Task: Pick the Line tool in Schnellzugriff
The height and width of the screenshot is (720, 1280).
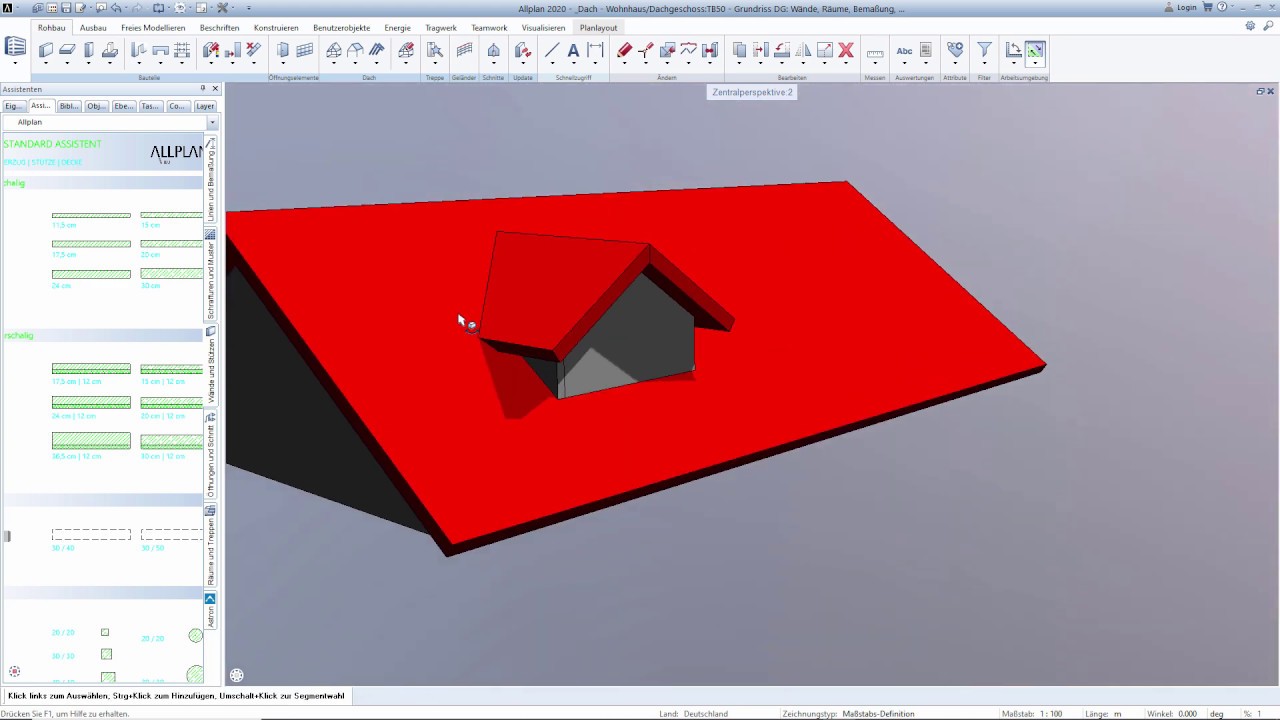Action: (x=552, y=50)
